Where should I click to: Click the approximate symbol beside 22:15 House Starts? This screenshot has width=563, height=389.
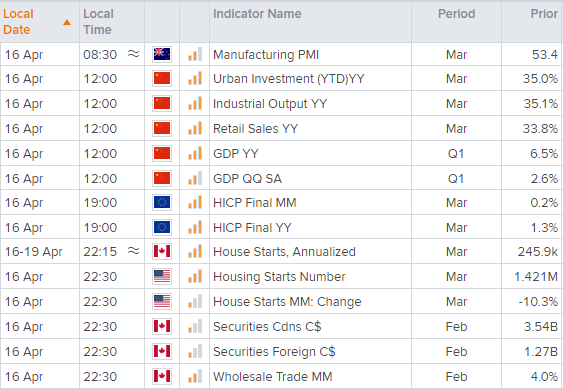pyautogui.click(x=134, y=251)
